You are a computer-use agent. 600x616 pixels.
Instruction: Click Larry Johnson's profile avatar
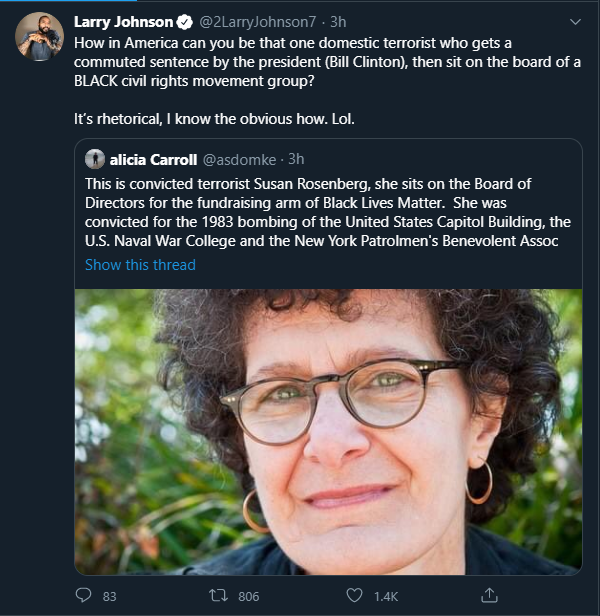(x=39, y=38)
